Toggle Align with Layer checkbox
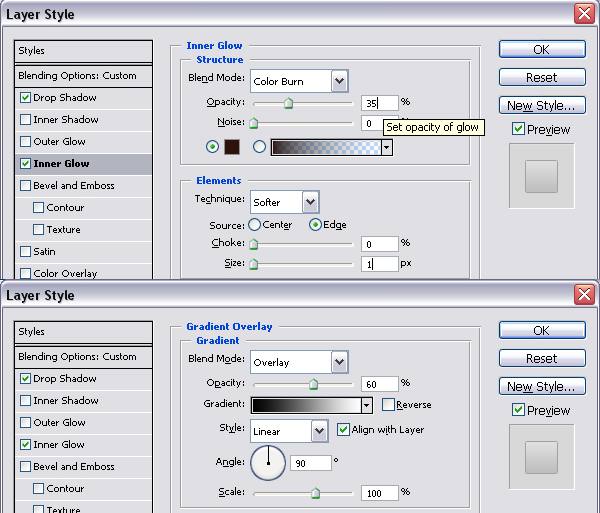Screen dimensions: 600x513 click(343, 430)
